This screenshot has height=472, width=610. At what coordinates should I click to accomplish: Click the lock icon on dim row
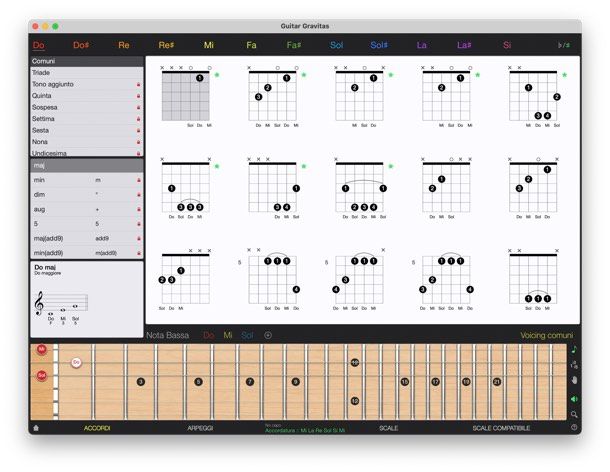click(138, 195)
